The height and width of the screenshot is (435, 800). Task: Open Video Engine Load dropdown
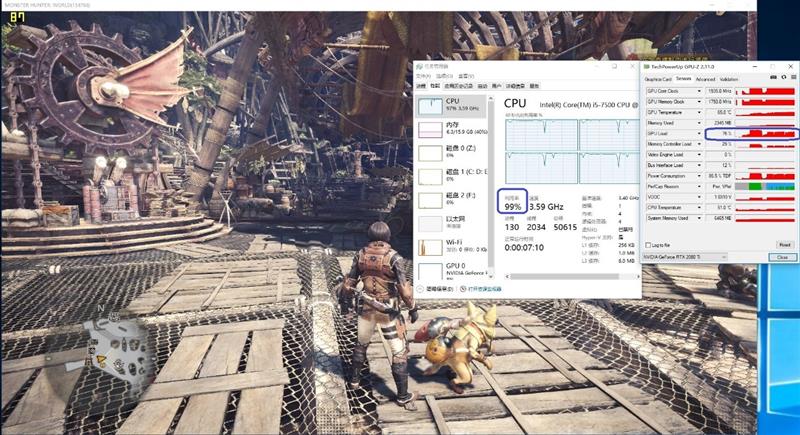coord(699,155)
